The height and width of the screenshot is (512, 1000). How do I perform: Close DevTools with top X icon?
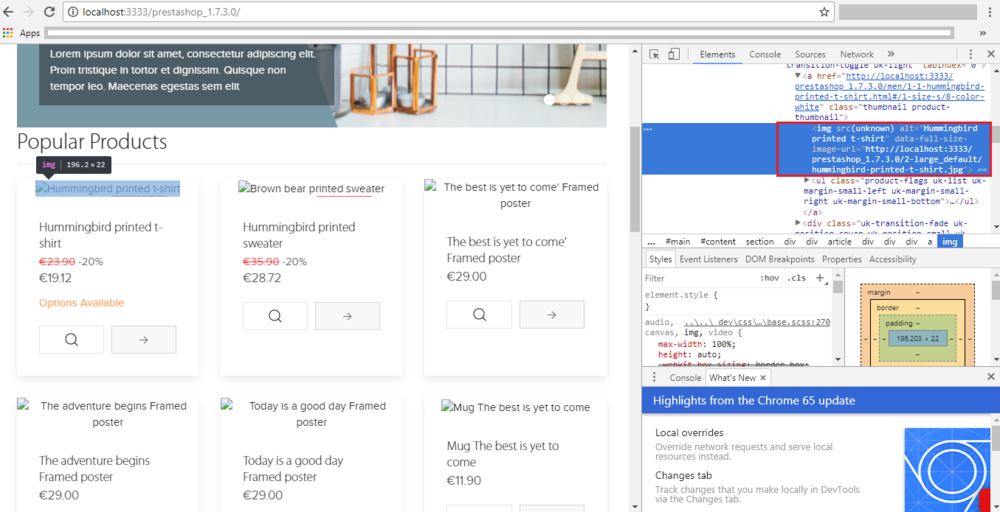pos(990,54)
